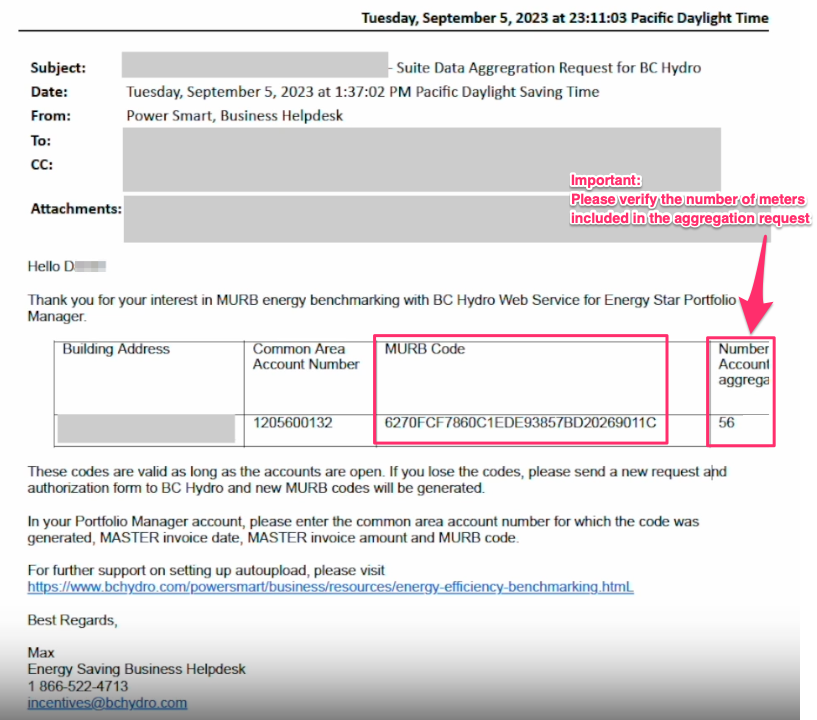
Task: Click the redacted To recipients field
Action: (x=420, y=140)
